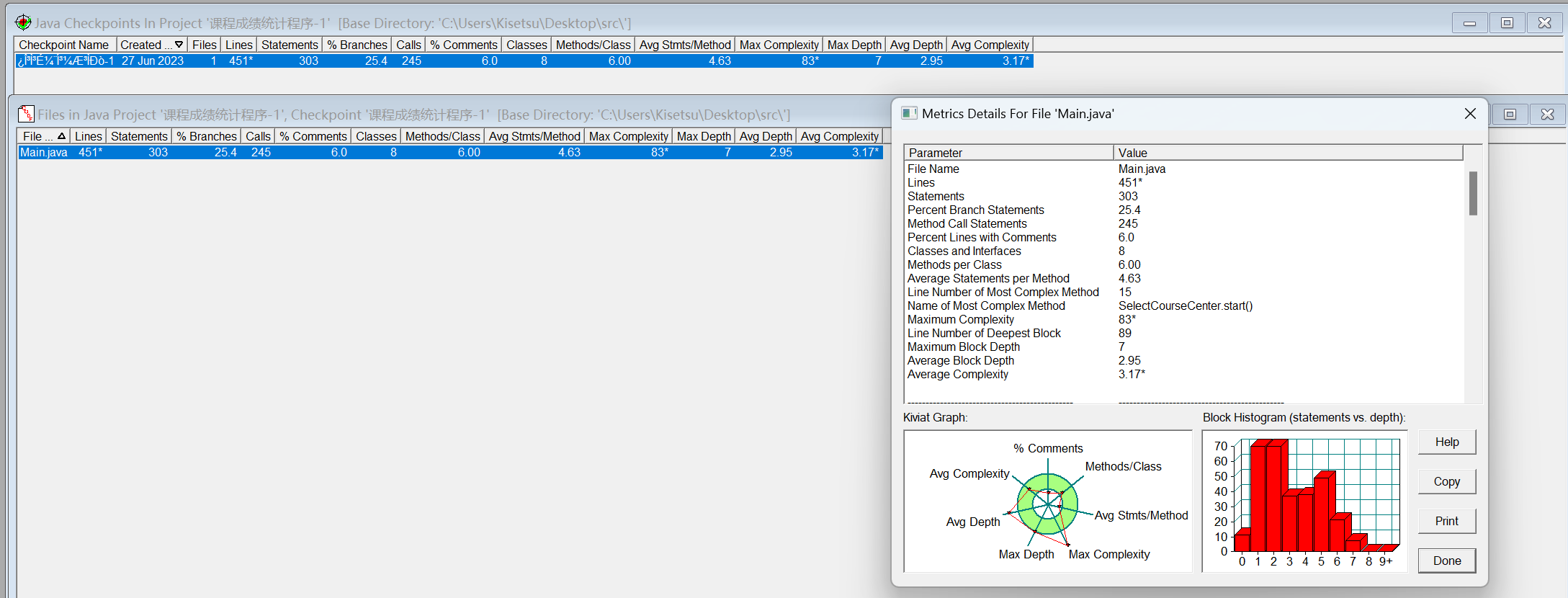The height and width of the screenshot is (598, 1568).
Task: Select 'Line Number of Deepest Block' row
Action: click(x=1184, y=333)
